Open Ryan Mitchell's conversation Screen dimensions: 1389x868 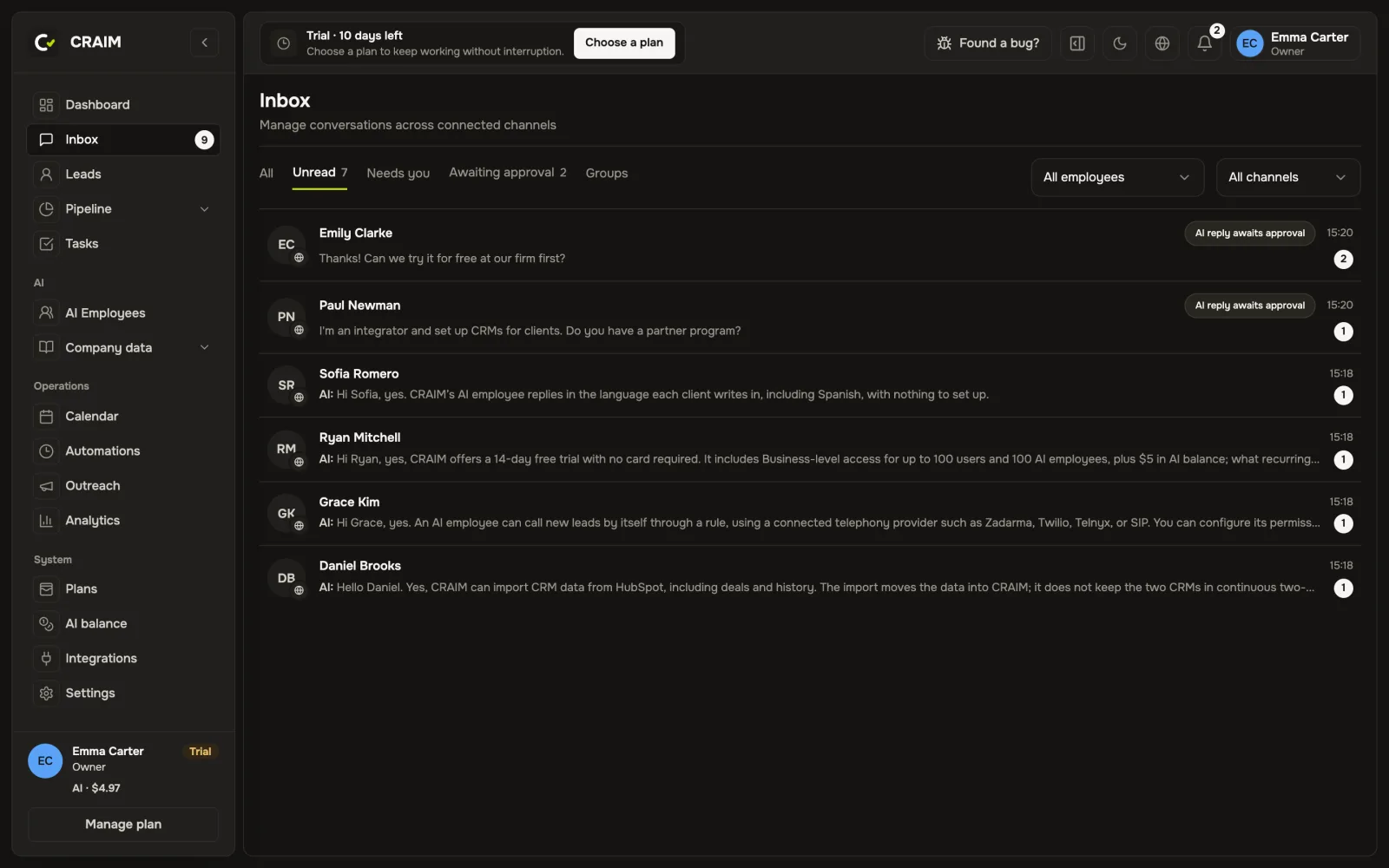coord(809,449)
